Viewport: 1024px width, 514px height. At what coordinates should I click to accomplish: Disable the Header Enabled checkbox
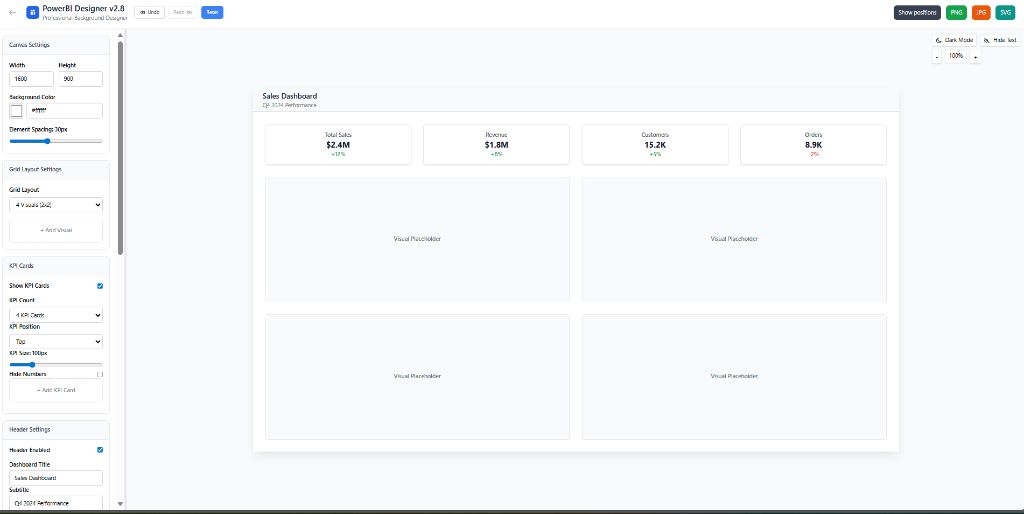point(99,450)
